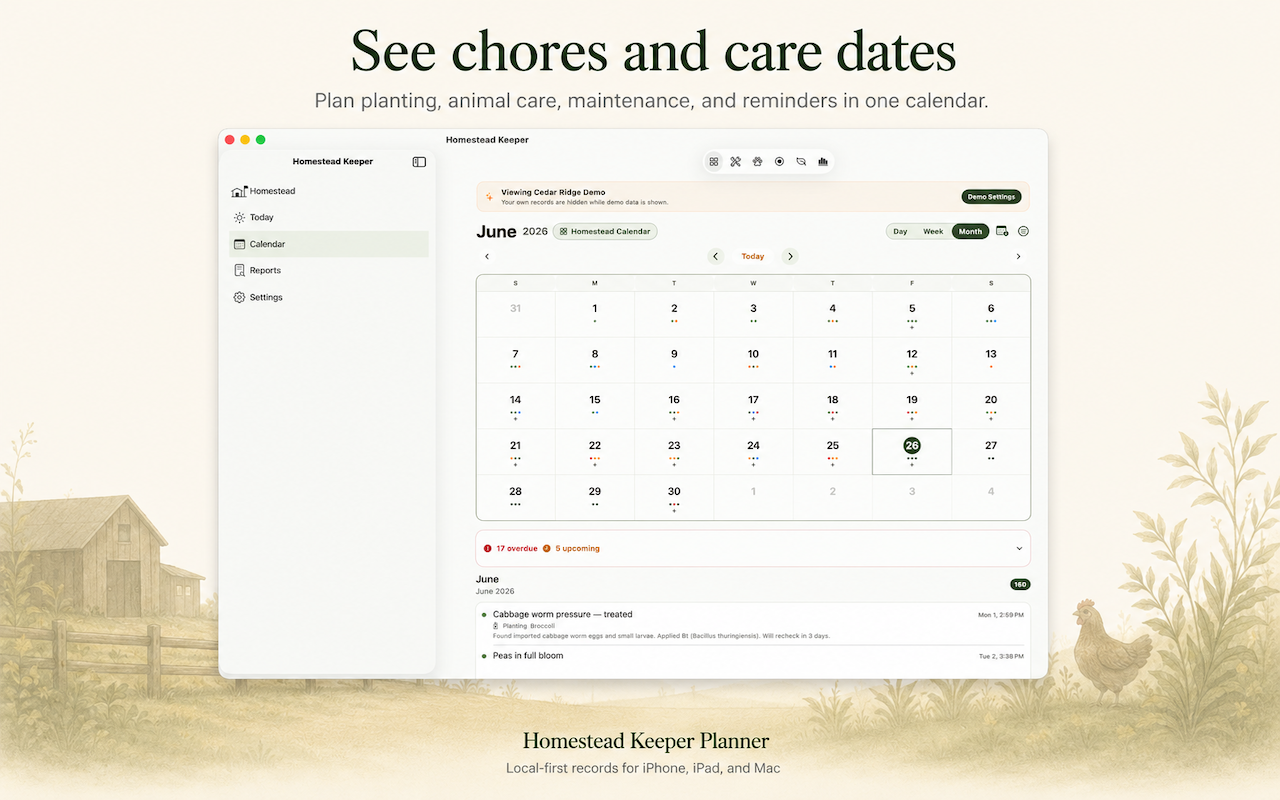This screenshot has width=1280, height=800.
Task: Open the filter list icon beside Month
Action: click(x=1023, y=231)
